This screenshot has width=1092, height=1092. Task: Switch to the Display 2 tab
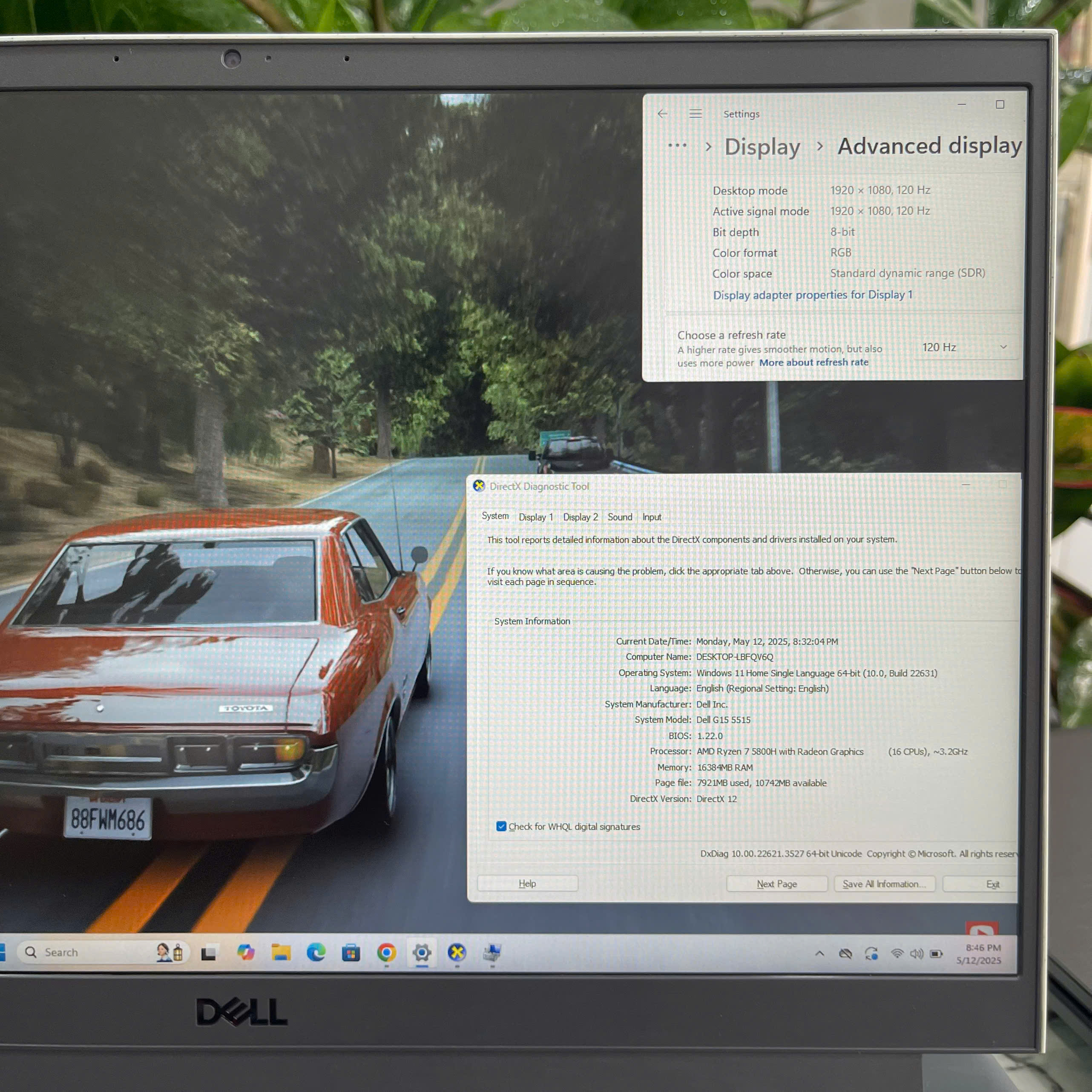click(x=580, y=517)
